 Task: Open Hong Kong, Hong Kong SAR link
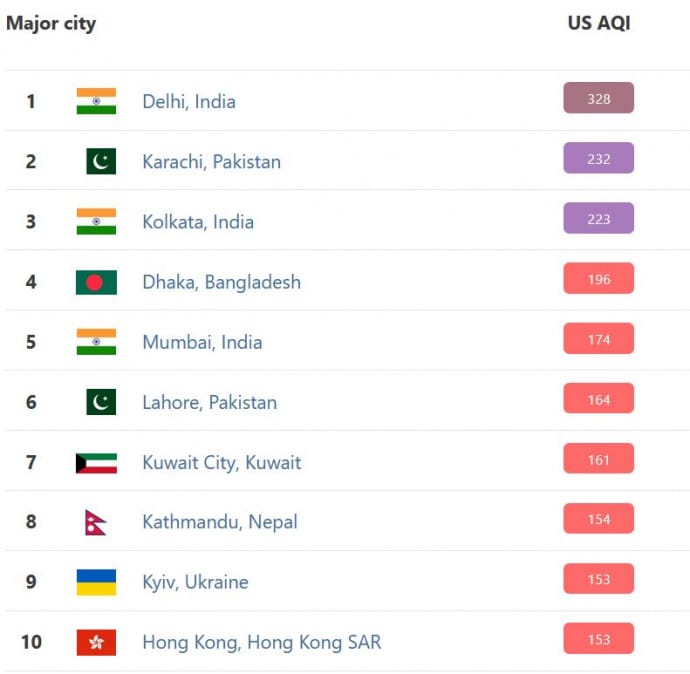[x=261, y=642]
